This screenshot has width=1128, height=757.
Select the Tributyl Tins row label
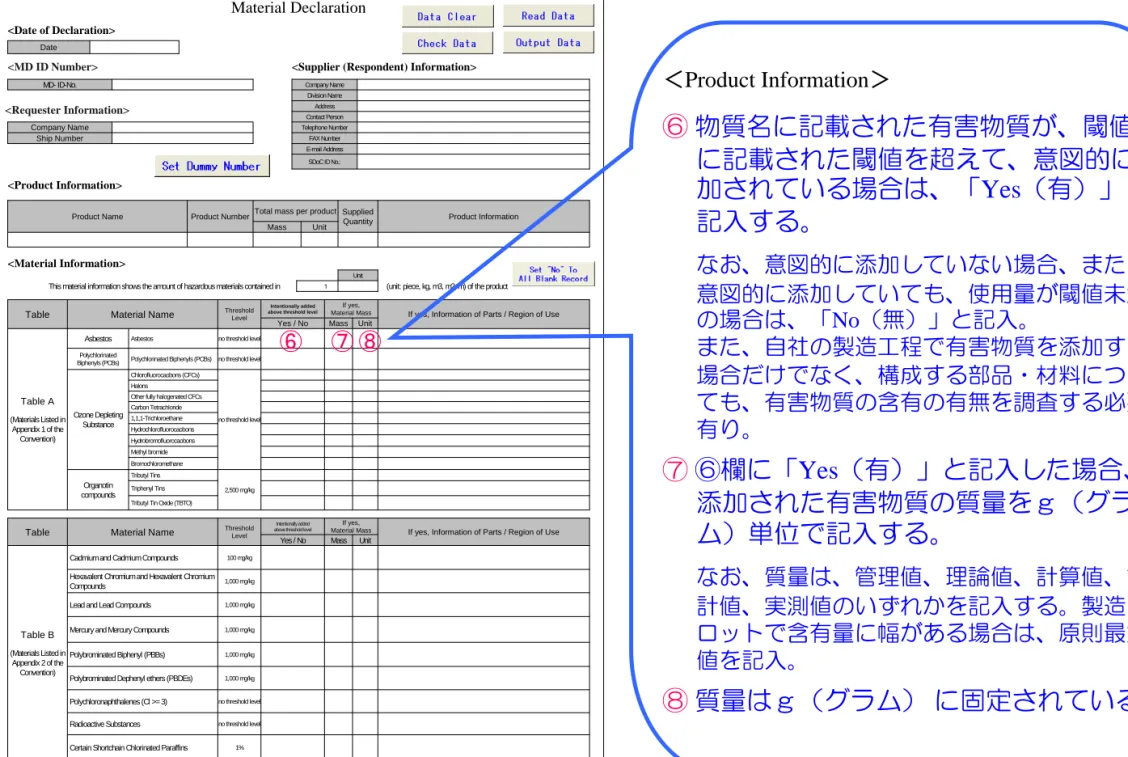pyautogui.click(x=173, y=476)
